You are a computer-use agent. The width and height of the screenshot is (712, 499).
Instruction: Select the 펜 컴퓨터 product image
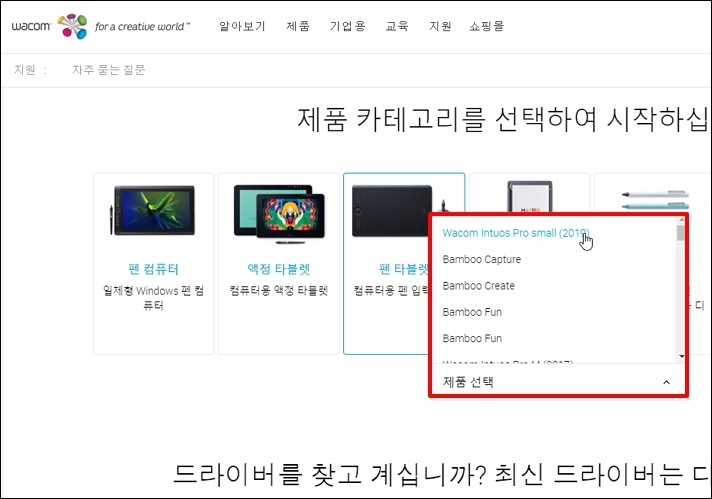click(x=153, y=210)
